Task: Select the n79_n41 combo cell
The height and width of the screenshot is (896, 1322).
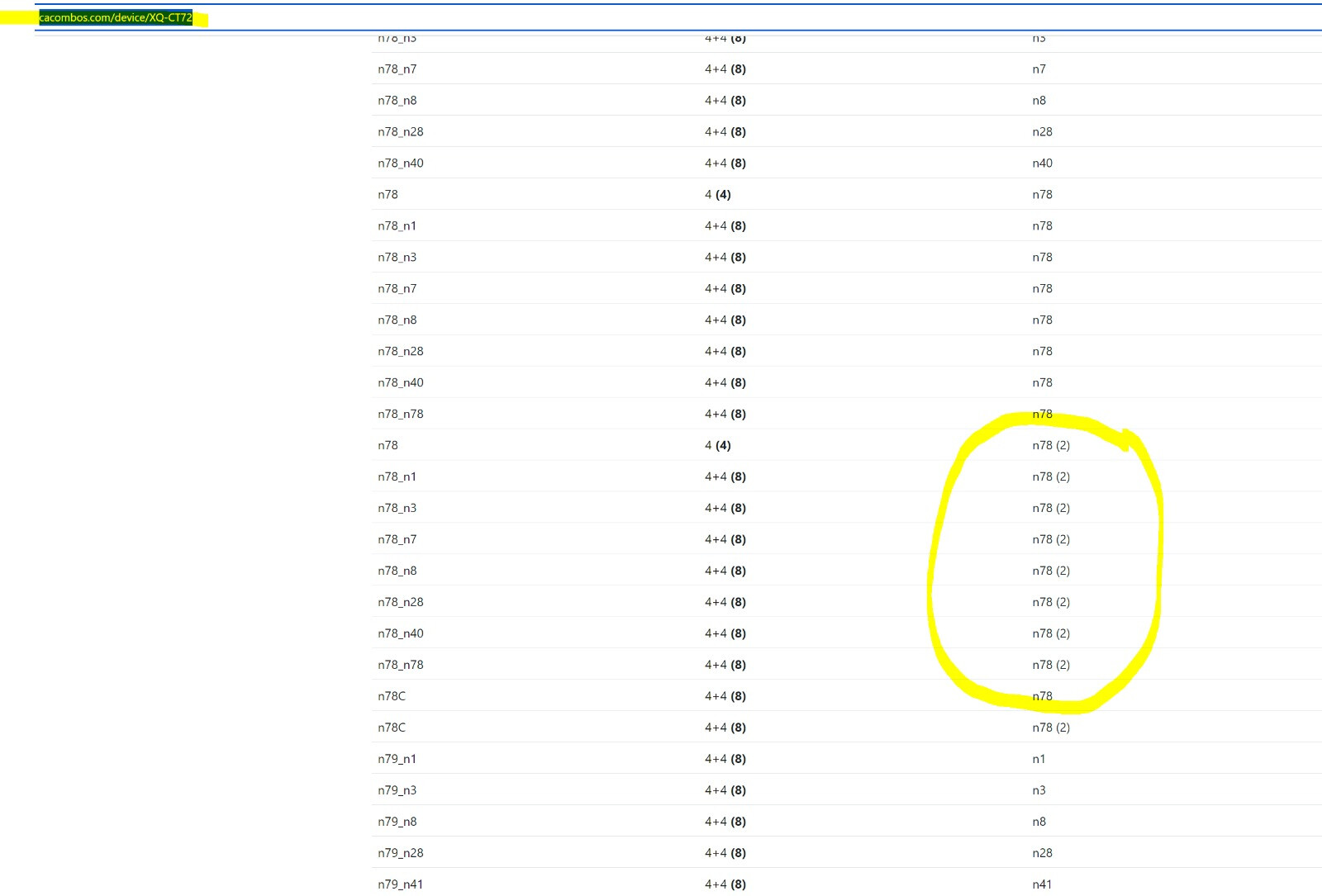Action: click(400, 884)
